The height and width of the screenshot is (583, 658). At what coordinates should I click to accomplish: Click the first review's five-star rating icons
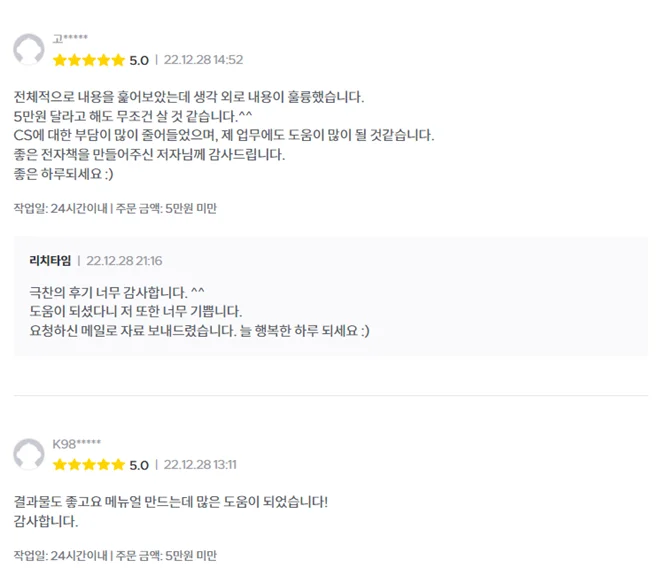pyautogui.click(x=89, y=60)
